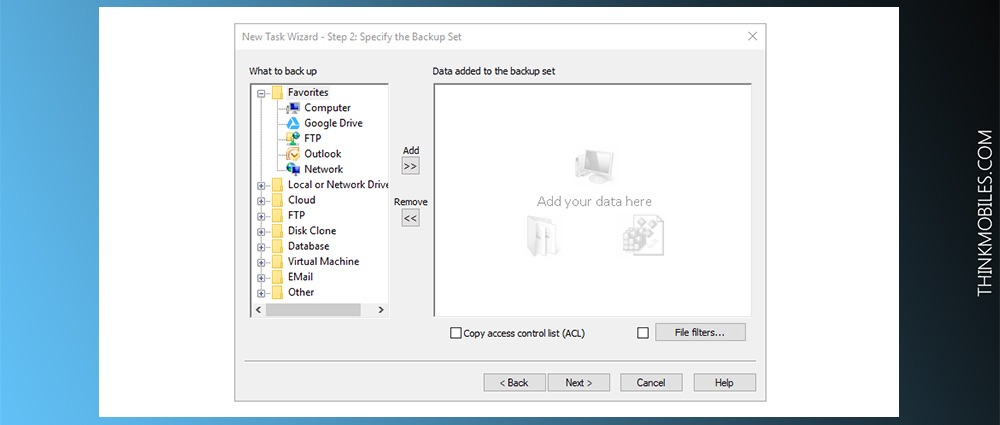Click the tree's left scroll arrow
Image resolution: width=1000 pixels, height=425 pixels.
pyautogui.click(x=258, y=309)
